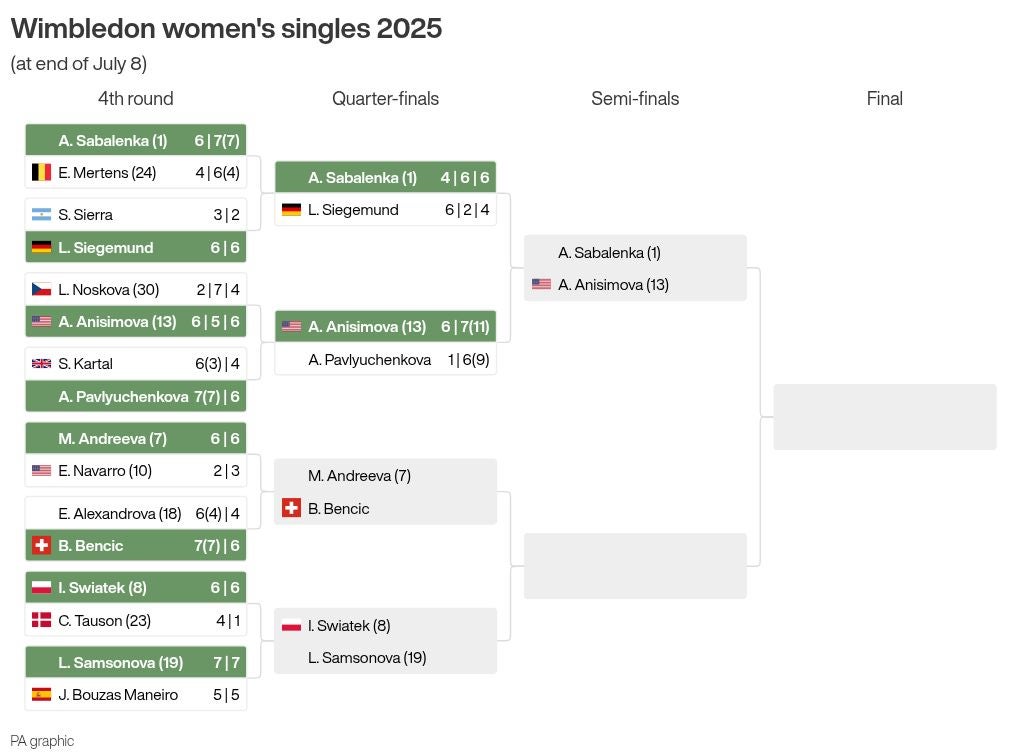The height and width of the screenshot is (756, 1020).
Task: Click the German flag beside L. Siegemund quarter-final
Action: point(291,209)
